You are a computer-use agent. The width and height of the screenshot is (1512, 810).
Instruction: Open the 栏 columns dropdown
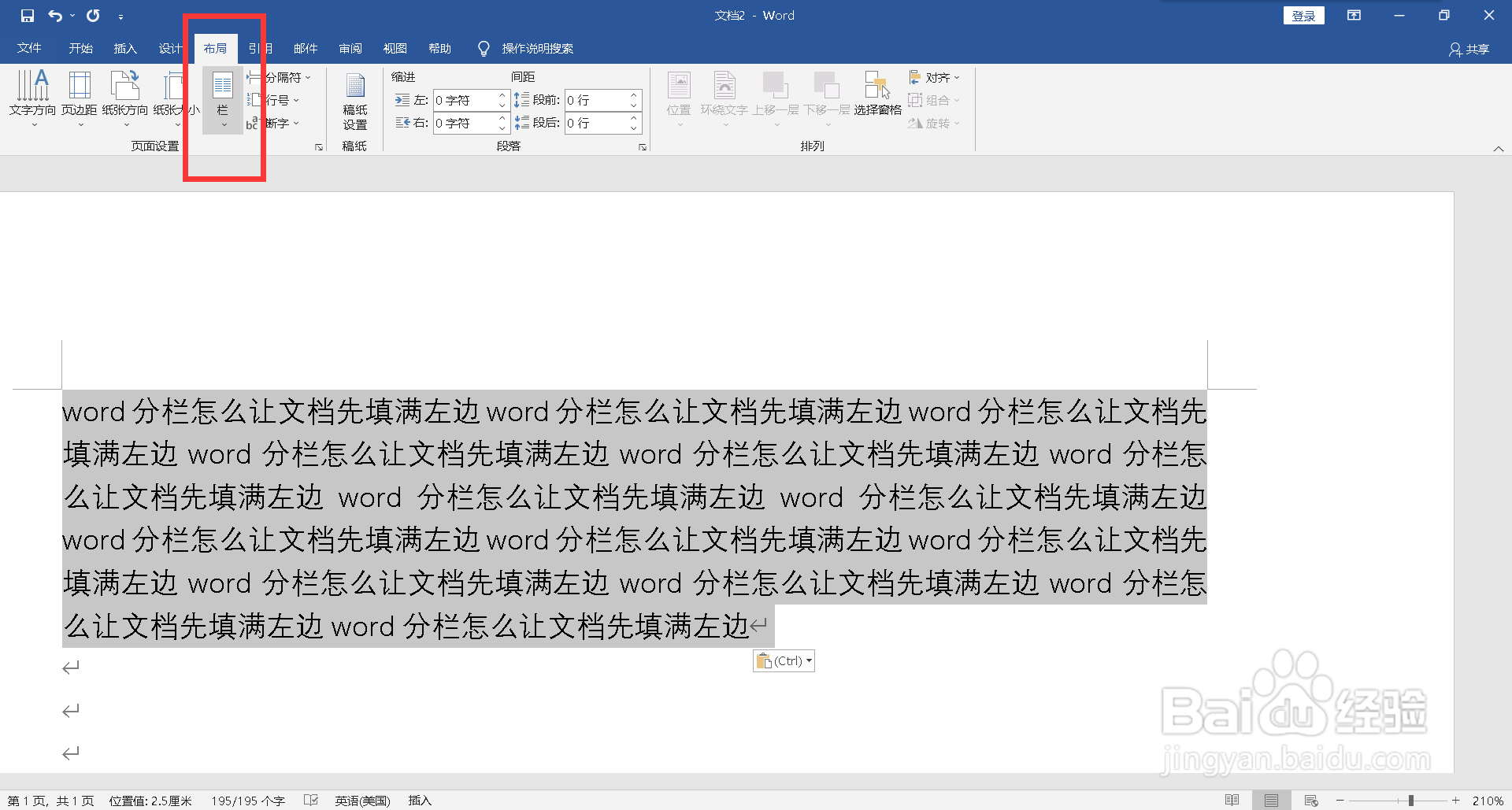223,100
